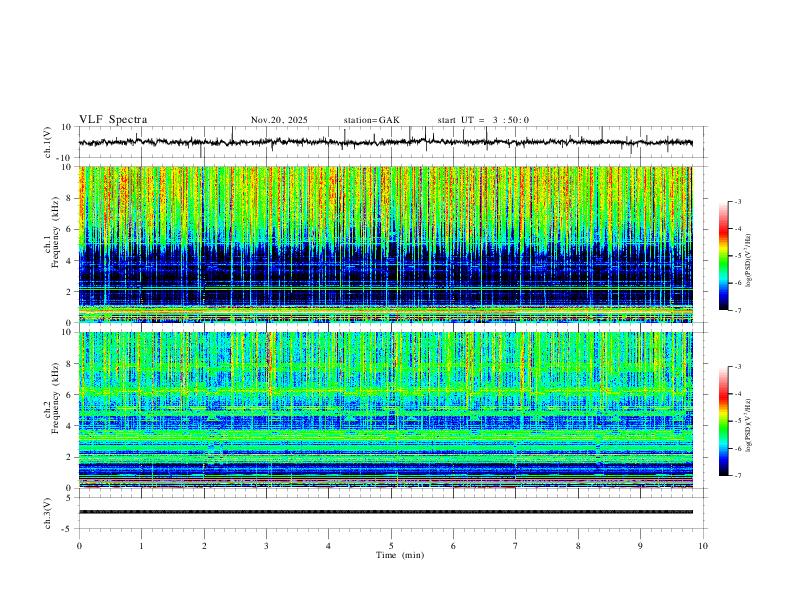Screen dimensions: 792x612
Task: Click the ch.2 PSD color scale bar
Action: click(724, 421)
